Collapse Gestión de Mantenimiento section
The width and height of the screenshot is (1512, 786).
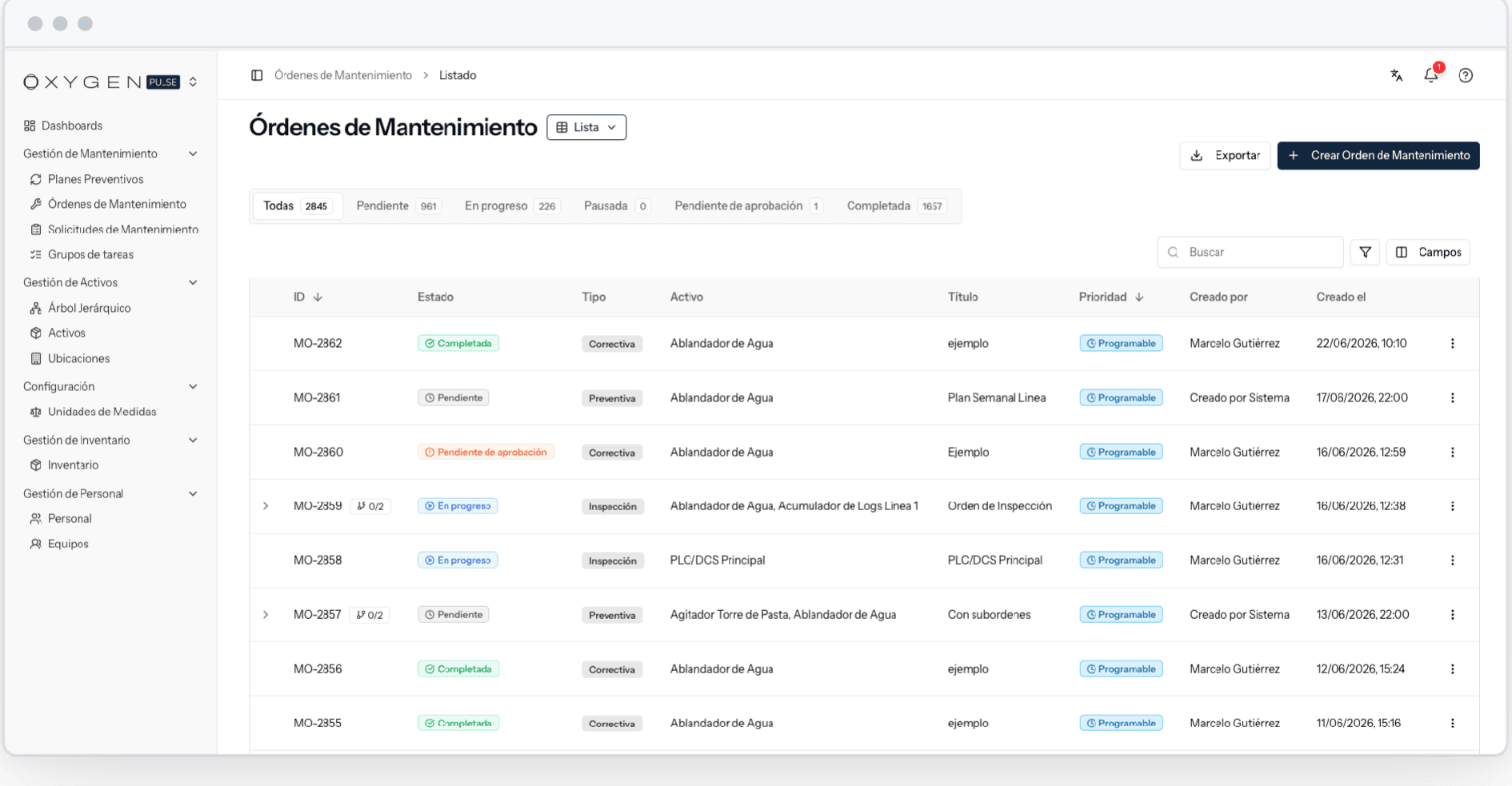[x=193, y=154]
